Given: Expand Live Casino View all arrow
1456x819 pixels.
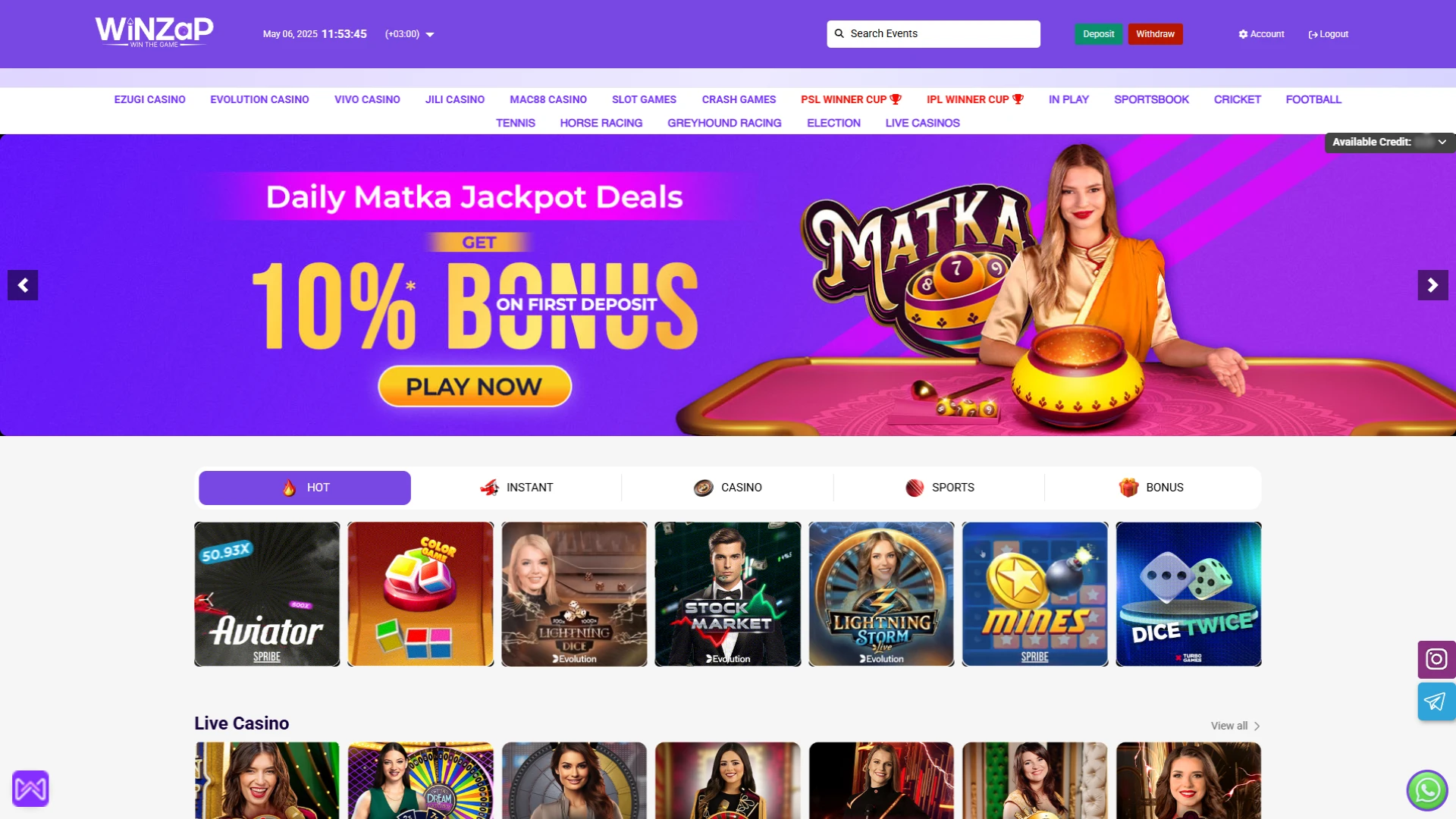Looking at the screenshot, I should point(1257,726).
